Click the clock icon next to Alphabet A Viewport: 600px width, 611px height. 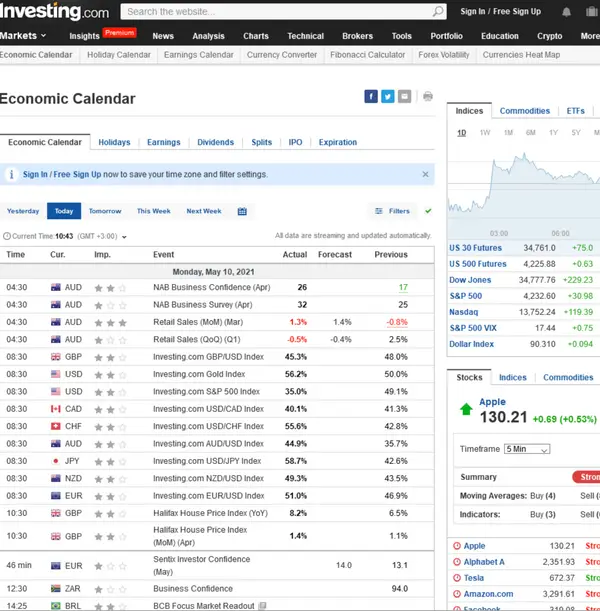pos(457,562)
